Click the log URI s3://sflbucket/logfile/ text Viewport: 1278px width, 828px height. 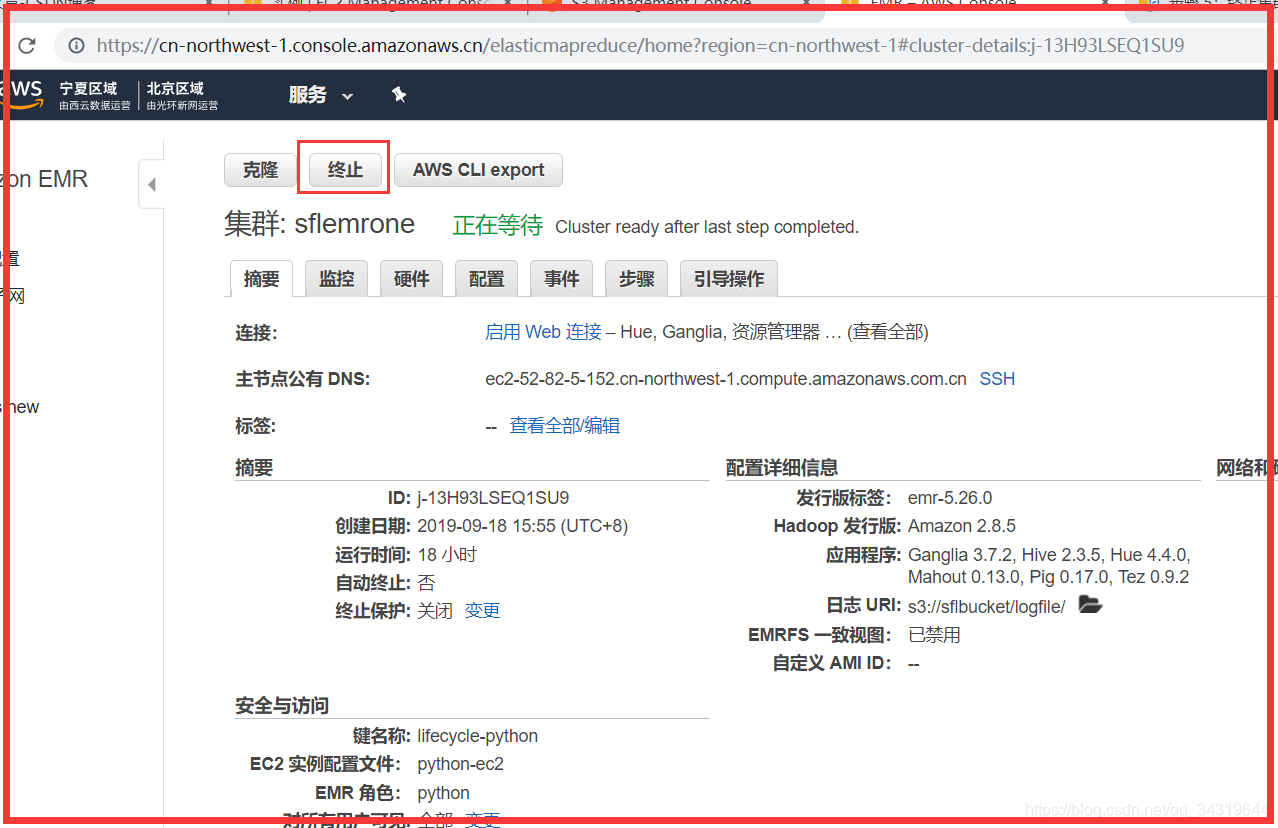[x=987, y=606]
